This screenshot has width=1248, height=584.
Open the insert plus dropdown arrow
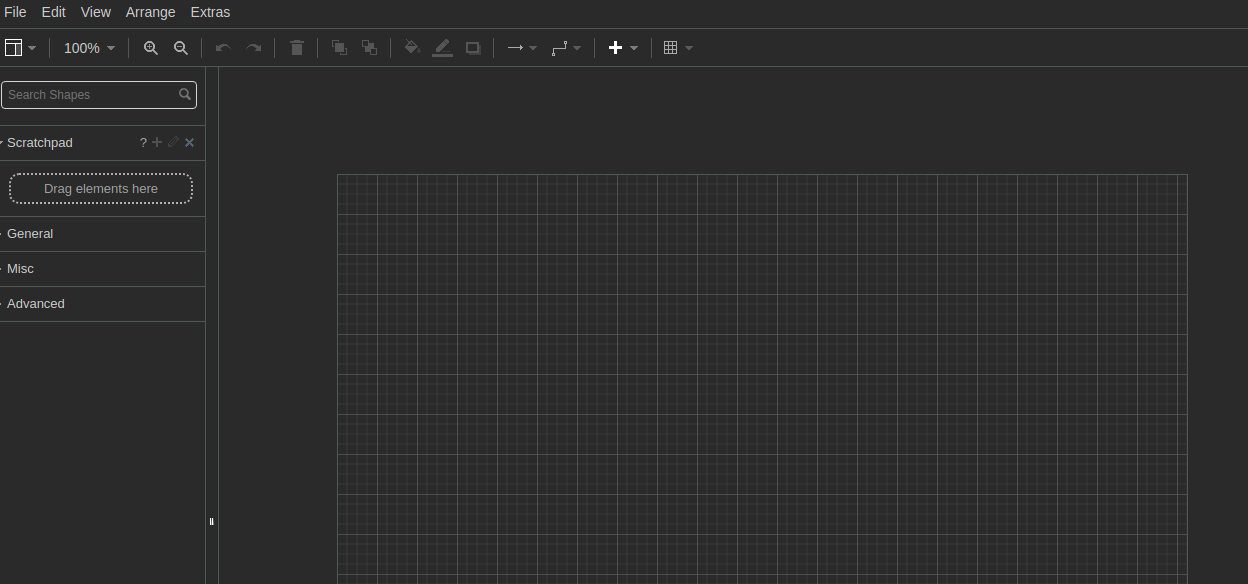(635, 47)
